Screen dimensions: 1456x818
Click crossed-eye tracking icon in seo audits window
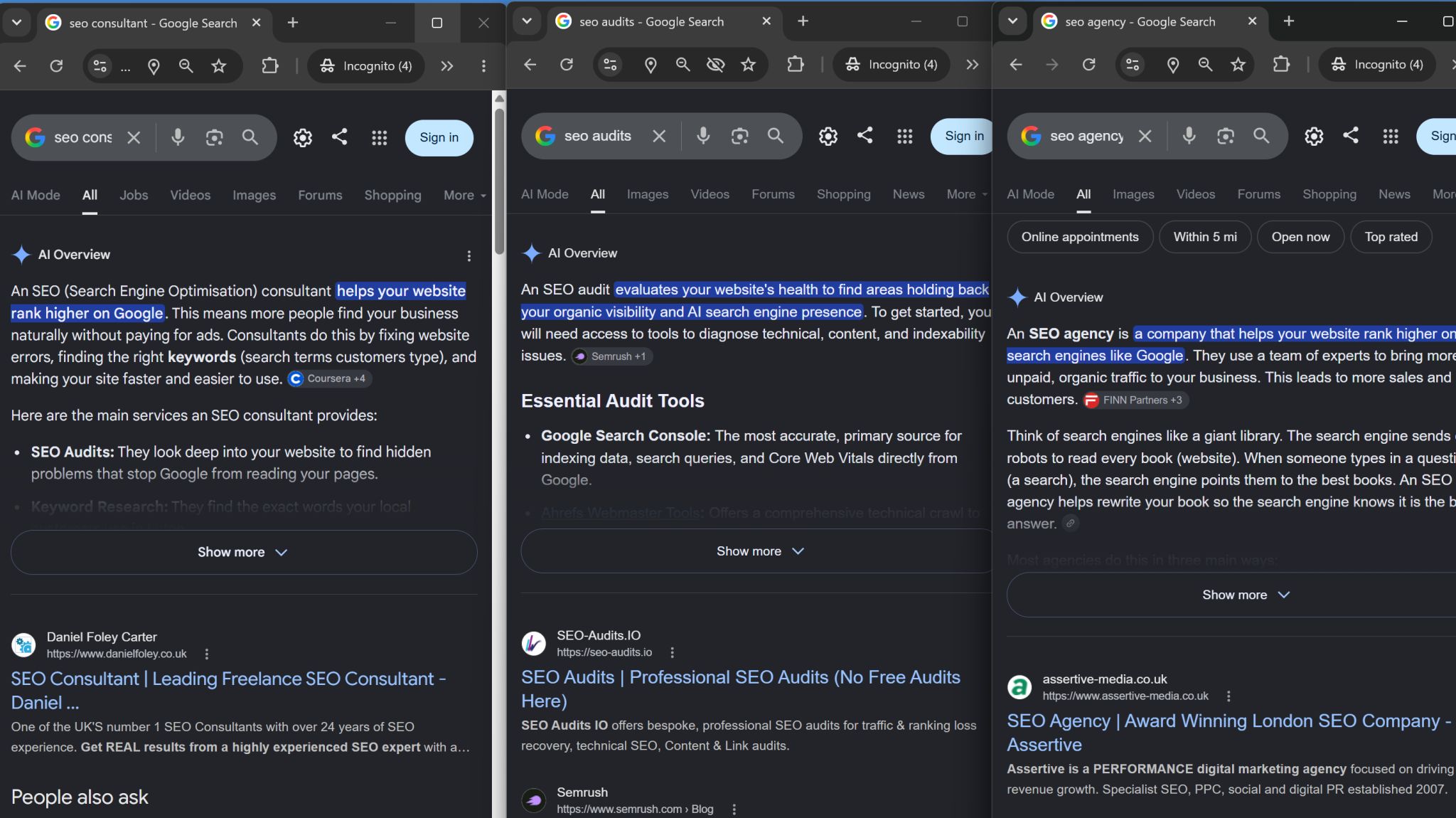click(715, 65)
